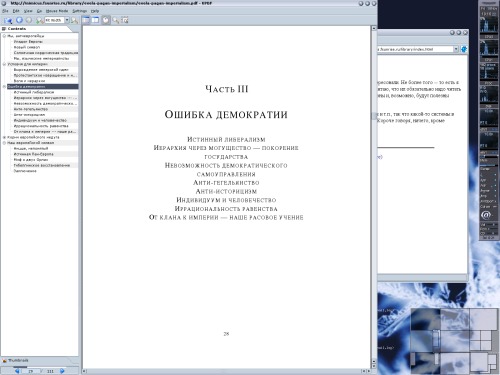Open the File menu
The height and width of the screenshot is (375, 500).
pos(5,11)
